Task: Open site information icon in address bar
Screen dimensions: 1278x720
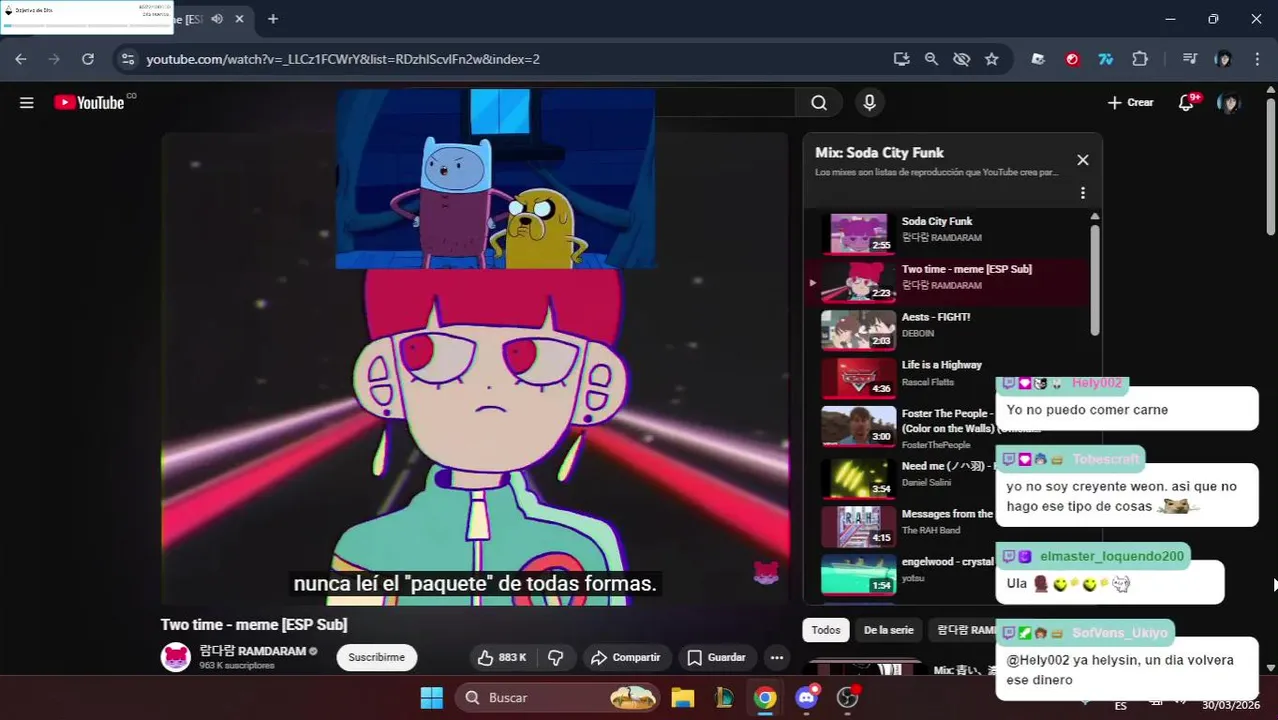Action: [x=127, y=59]
